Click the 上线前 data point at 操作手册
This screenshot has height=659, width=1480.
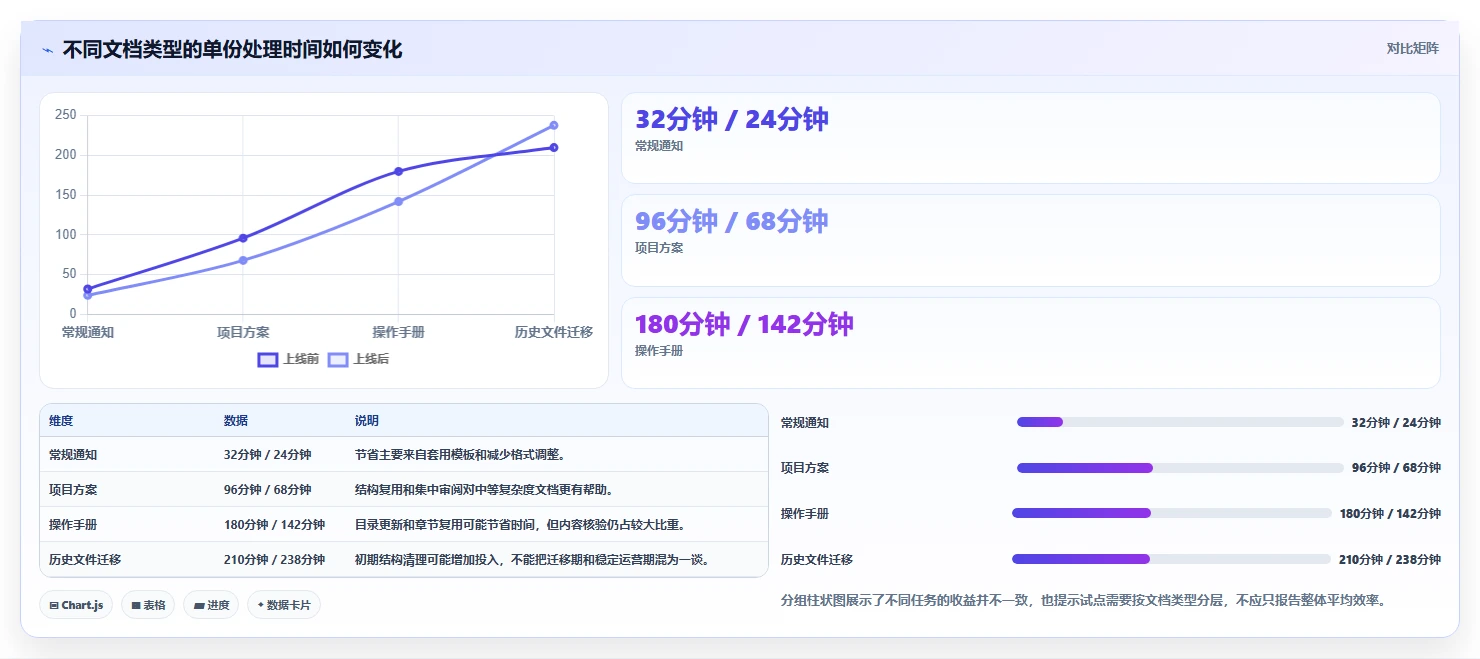399,171
